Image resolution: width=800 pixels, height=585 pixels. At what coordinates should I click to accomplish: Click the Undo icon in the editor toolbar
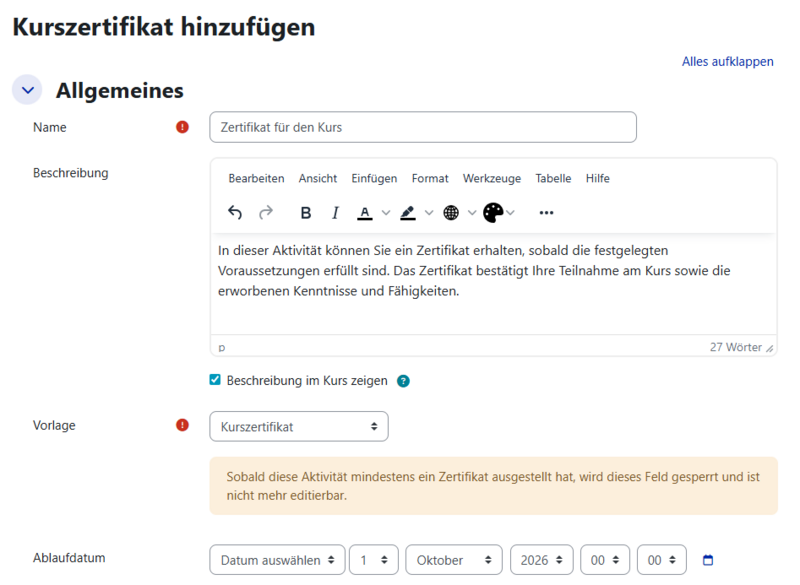coord(235,212)
